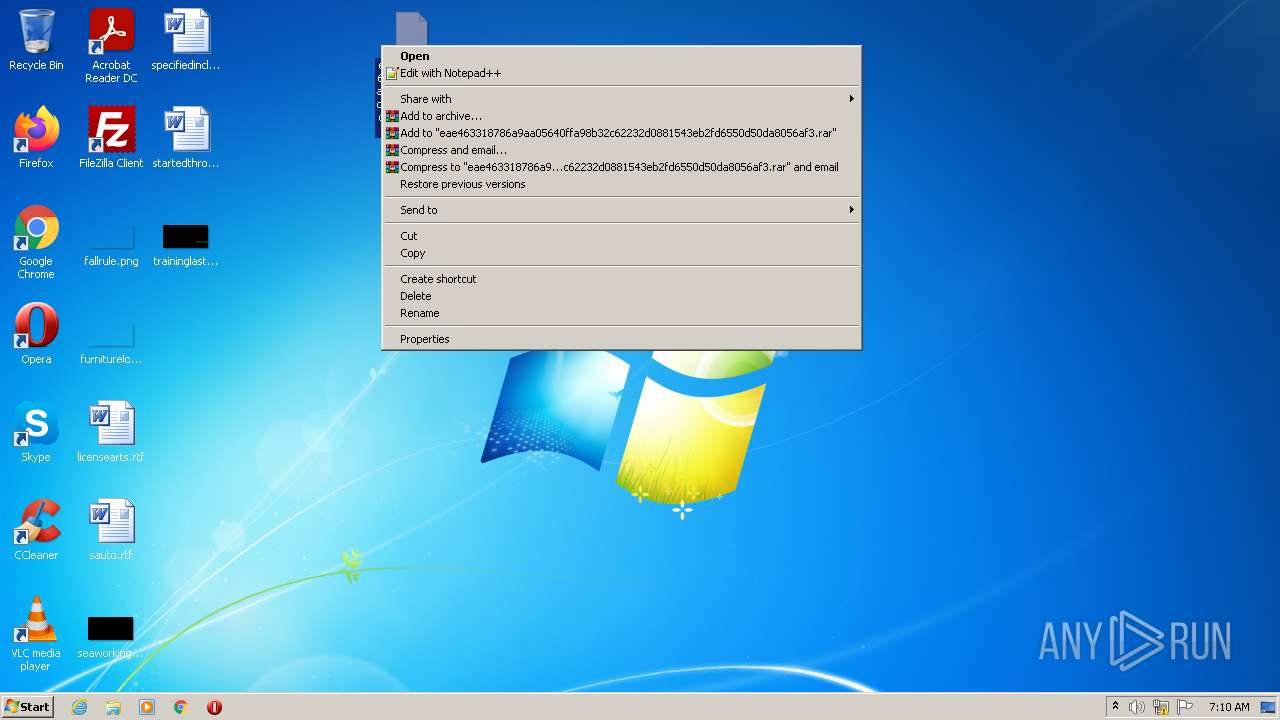Viewport: 1280px width, 720px height.
Task: Select Restore previous versions
Action: pyautogui.click(x=621, y=184)
